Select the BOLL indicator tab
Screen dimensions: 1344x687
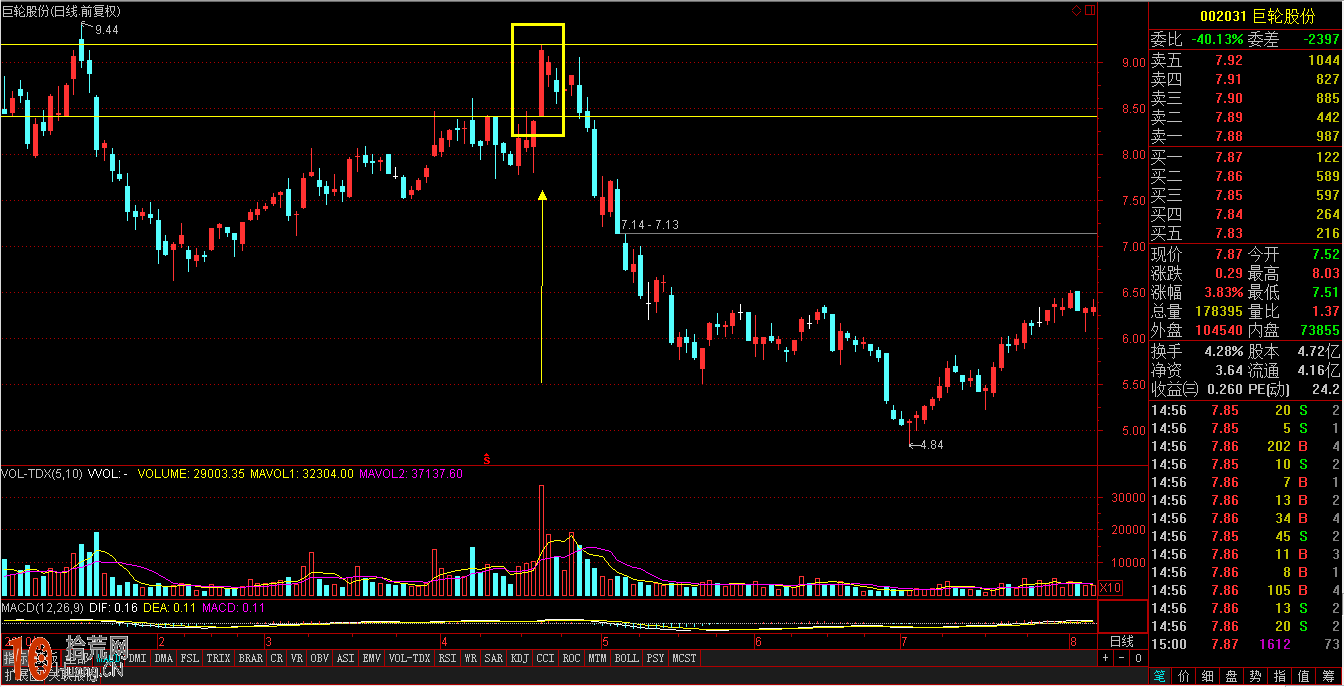(627, 658)
